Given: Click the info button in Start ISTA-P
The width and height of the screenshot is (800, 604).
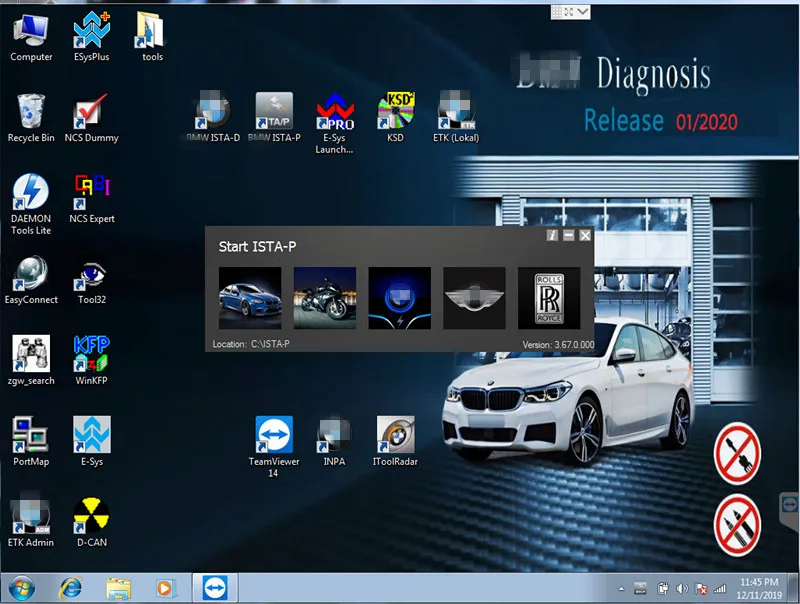Looking at the screenshot, I should point(552,235).
